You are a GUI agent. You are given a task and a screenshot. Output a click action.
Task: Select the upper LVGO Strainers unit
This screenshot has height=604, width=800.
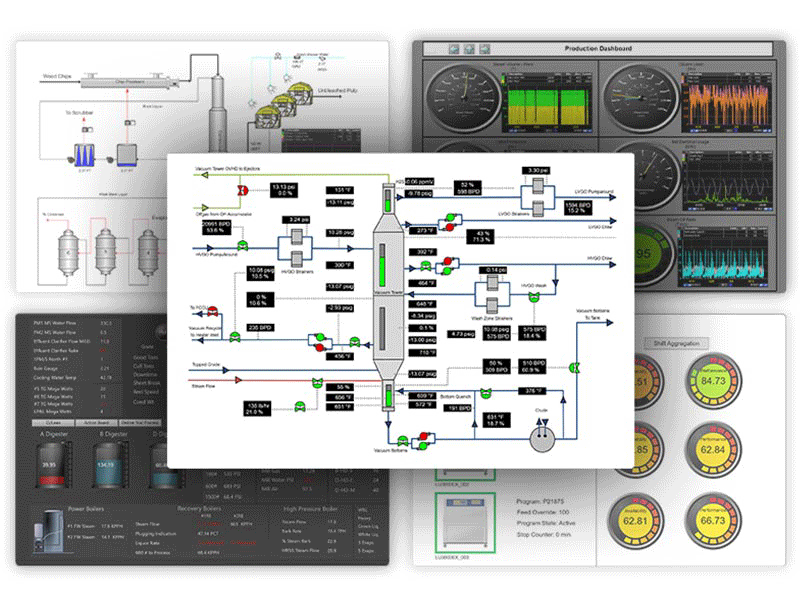538,186
